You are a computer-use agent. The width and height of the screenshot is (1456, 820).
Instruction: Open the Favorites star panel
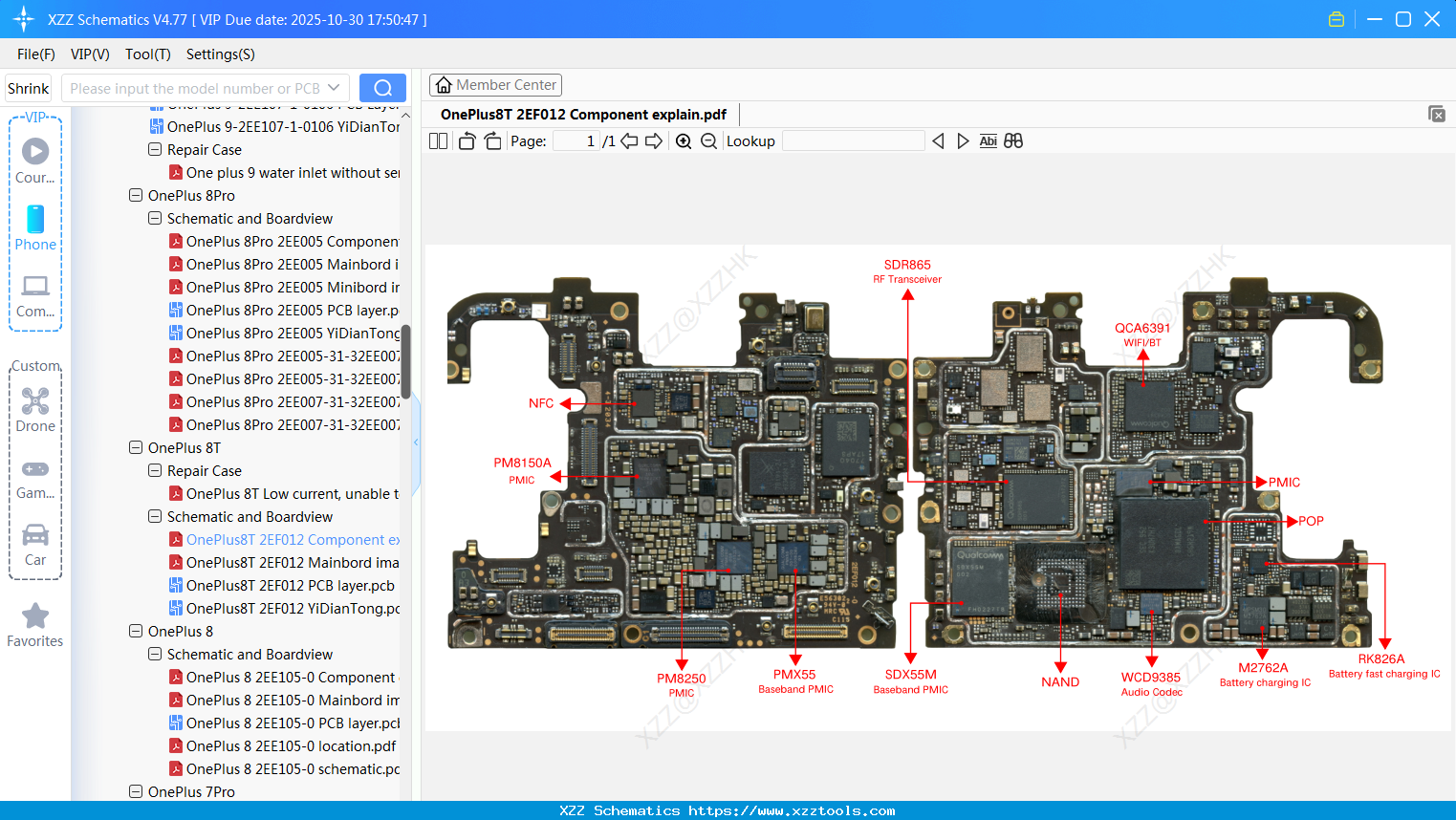click(x=35, y=624)
